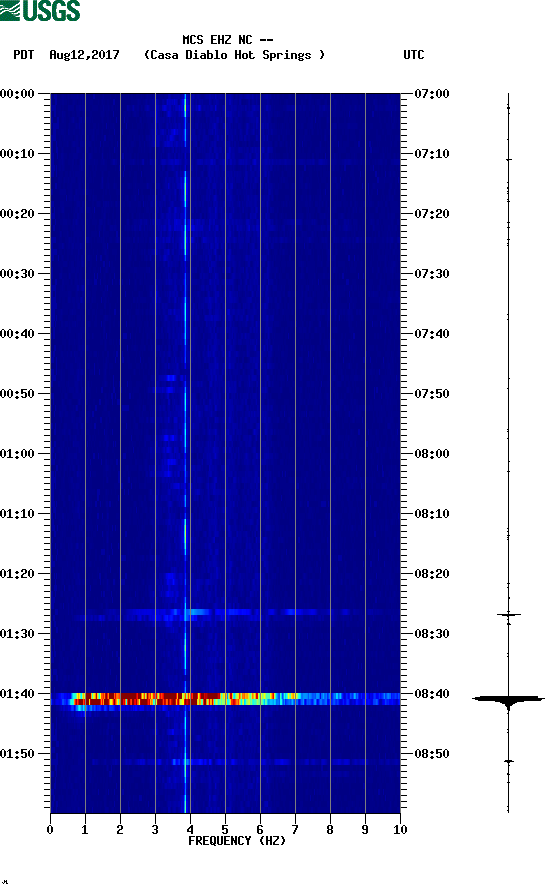Click PDT time label '01:50'

17,753
